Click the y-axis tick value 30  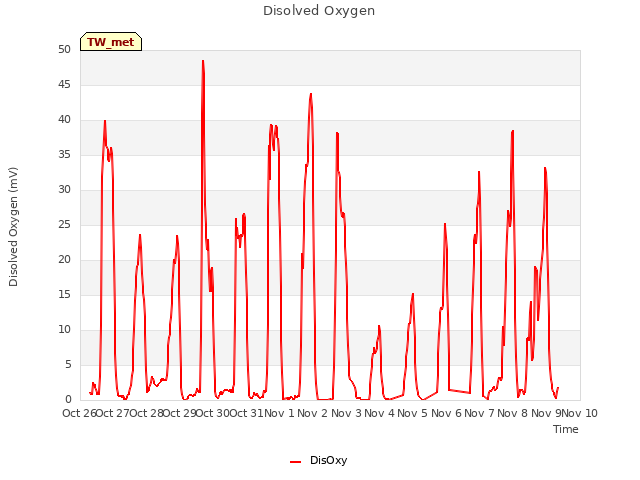point(64,189)
